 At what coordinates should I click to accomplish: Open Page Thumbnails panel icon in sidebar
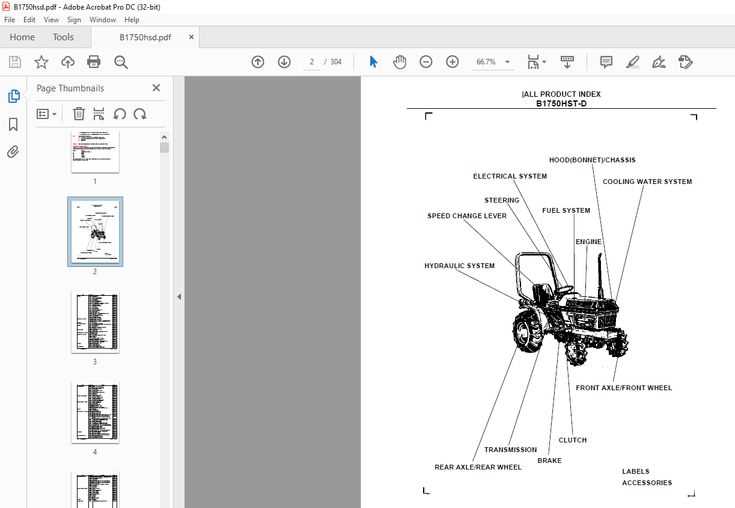[14, 96]
